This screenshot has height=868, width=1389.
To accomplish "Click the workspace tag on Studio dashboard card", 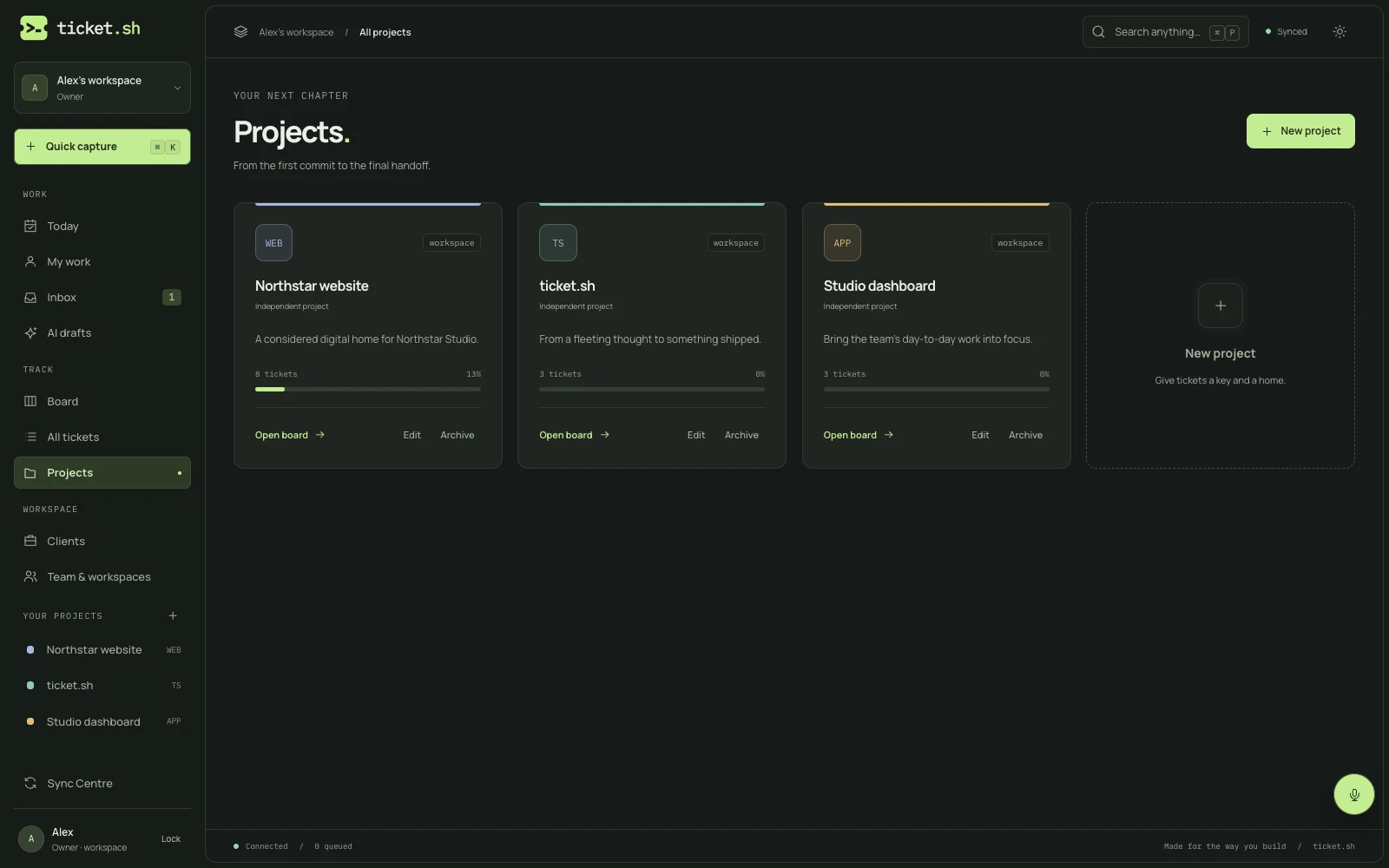I will 1020,243.
